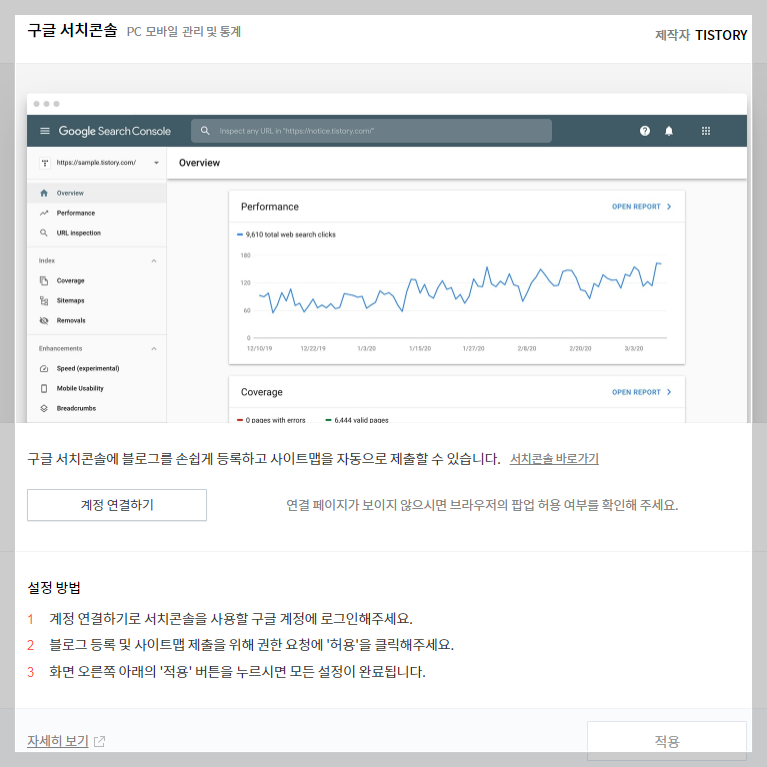Image resolution: width=767 pixels, height=767 pixels.
Task: Click setup step 2 about 허용 권한 요청
Action: 241,645
